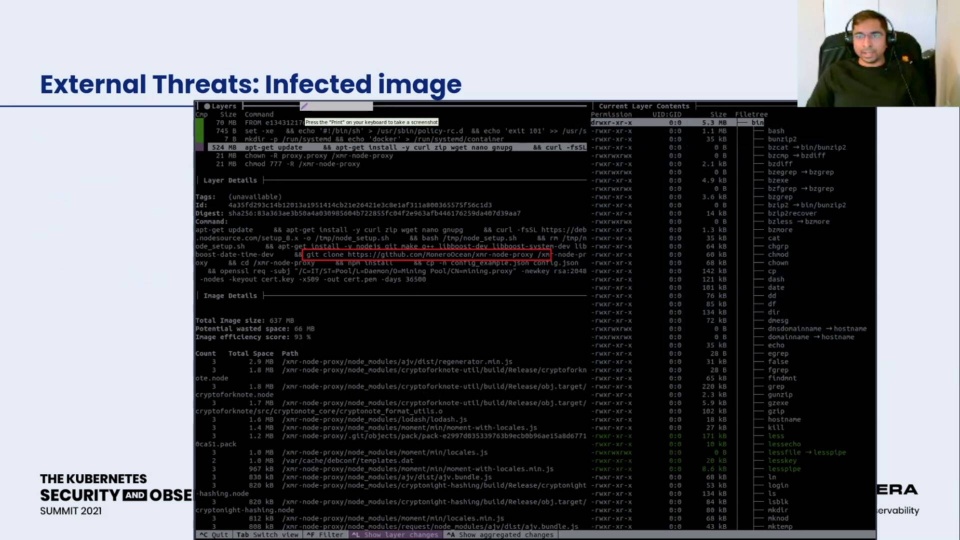Click the 'Digest:' sha256 value
Viewport: 960px width, 540px height.
(374, 214)
